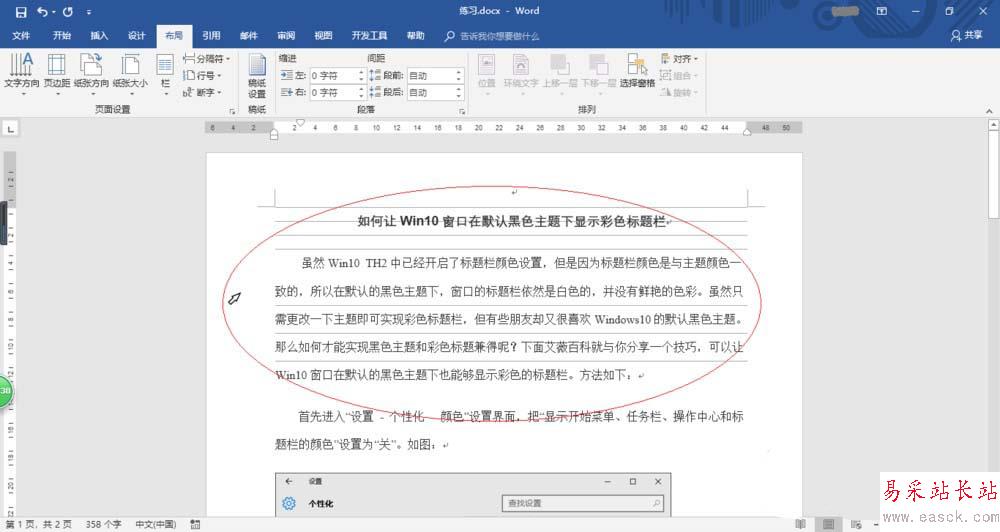Switch to the 邮件 ribbon tab
This screenshot has width=1000, height=532.
click(x=249, y=36)
